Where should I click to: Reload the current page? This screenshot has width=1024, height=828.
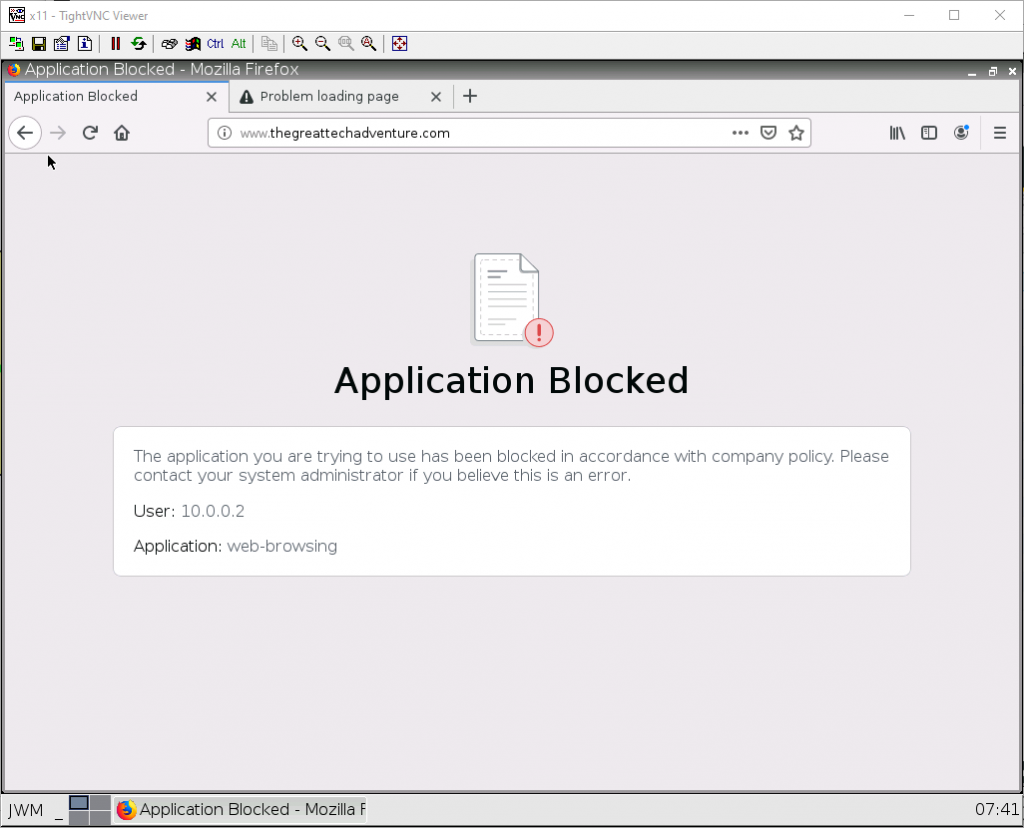90,132
